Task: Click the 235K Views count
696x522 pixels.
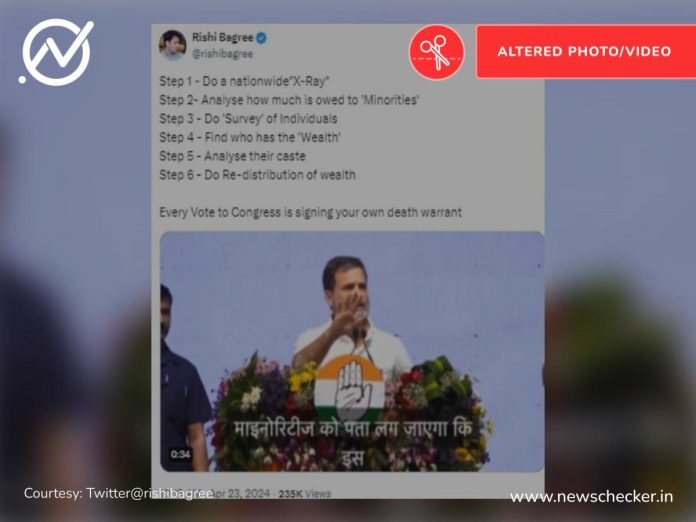Action: click(304, 494)
